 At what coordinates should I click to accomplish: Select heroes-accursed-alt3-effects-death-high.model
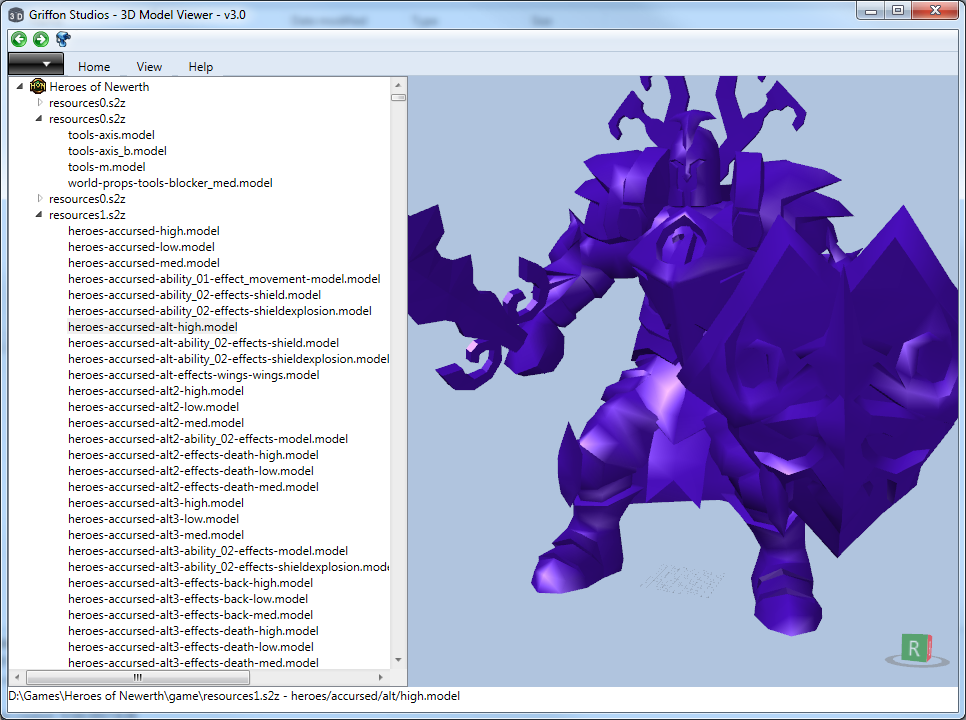pyautogui.click(x=193, y=631)
